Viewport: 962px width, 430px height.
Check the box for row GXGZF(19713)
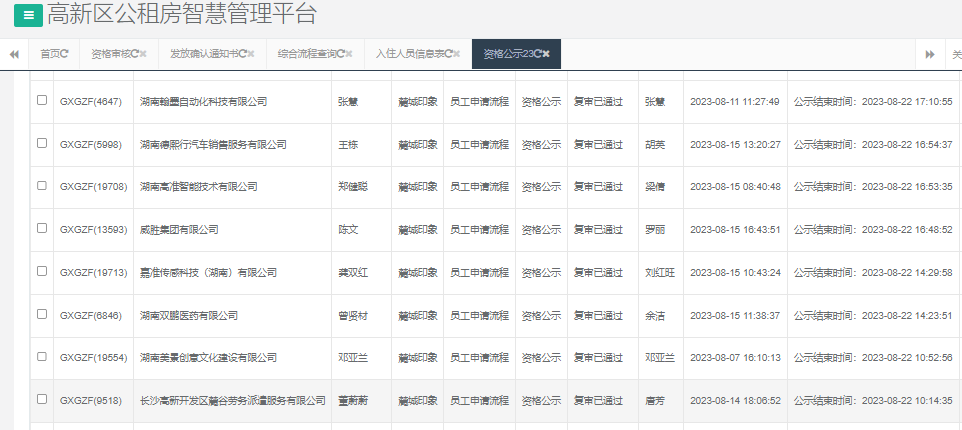coord(42,271)
